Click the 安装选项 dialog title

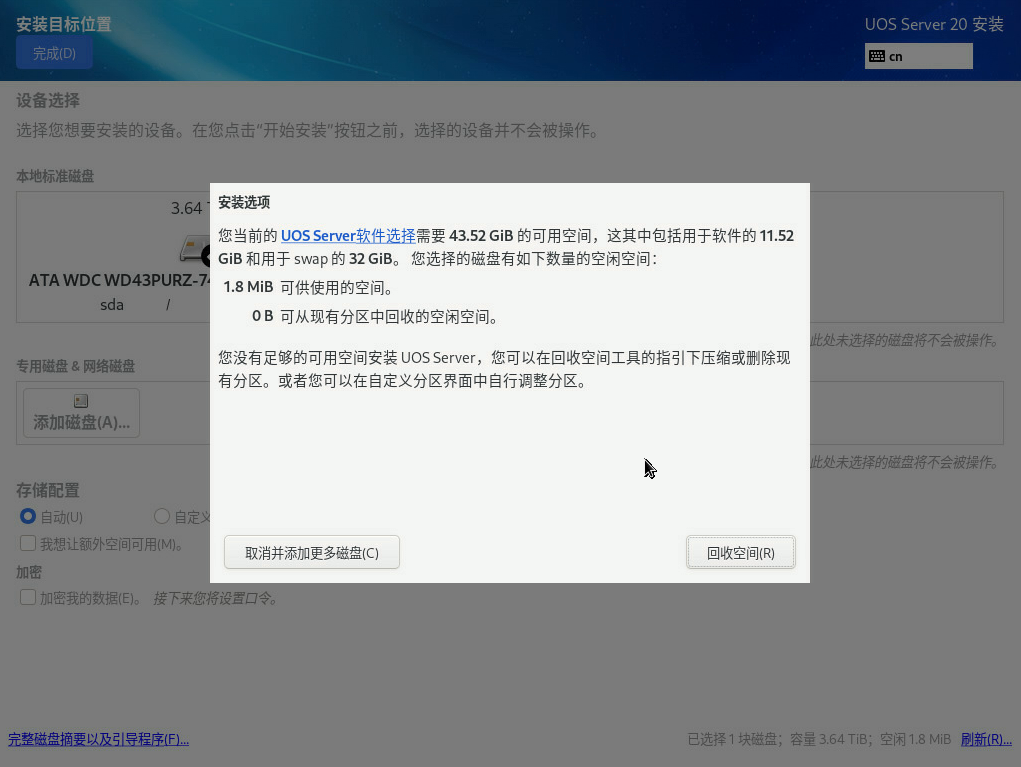coord(244,202)
